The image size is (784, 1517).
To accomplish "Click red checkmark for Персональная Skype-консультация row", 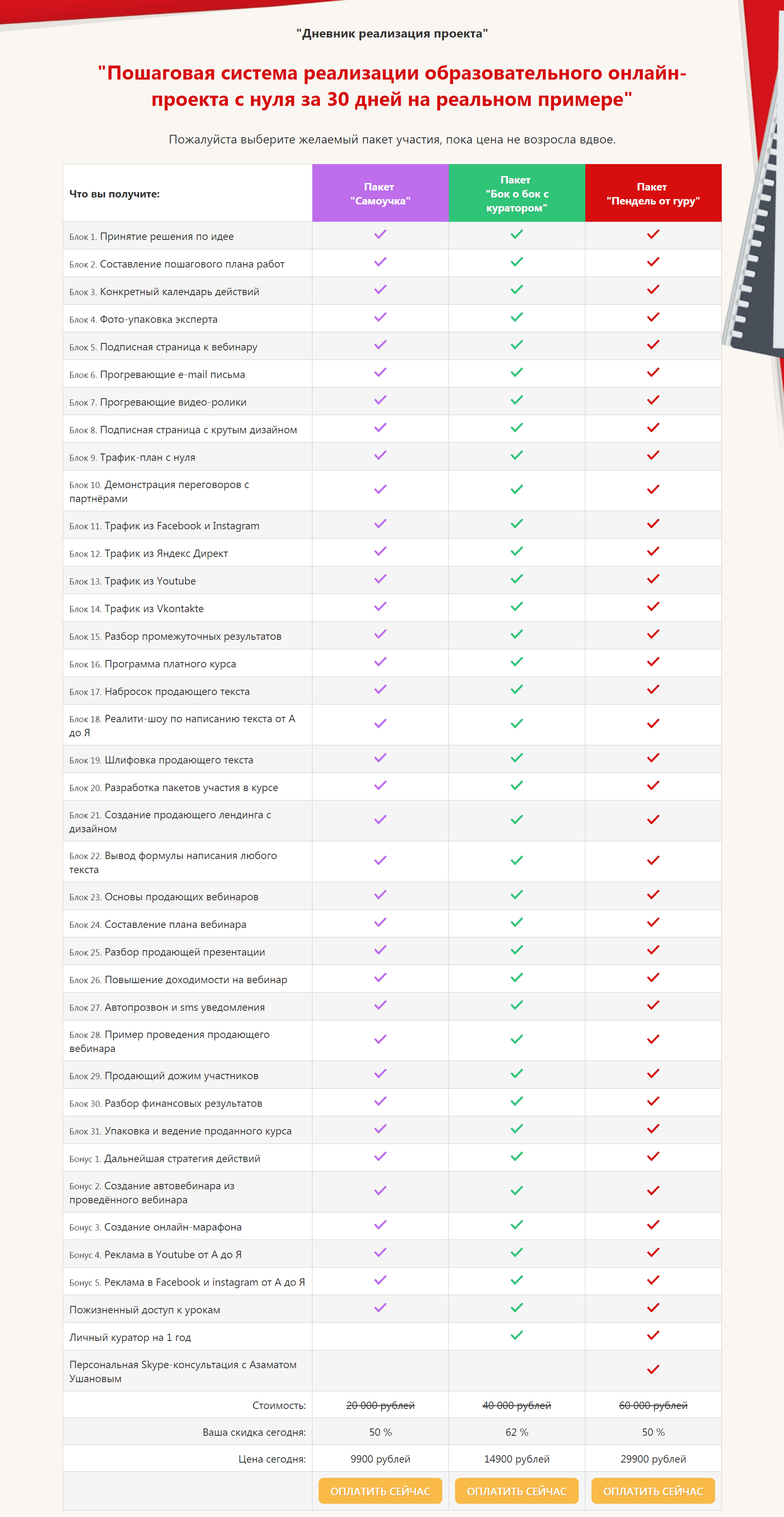I will coord(653,1370).
